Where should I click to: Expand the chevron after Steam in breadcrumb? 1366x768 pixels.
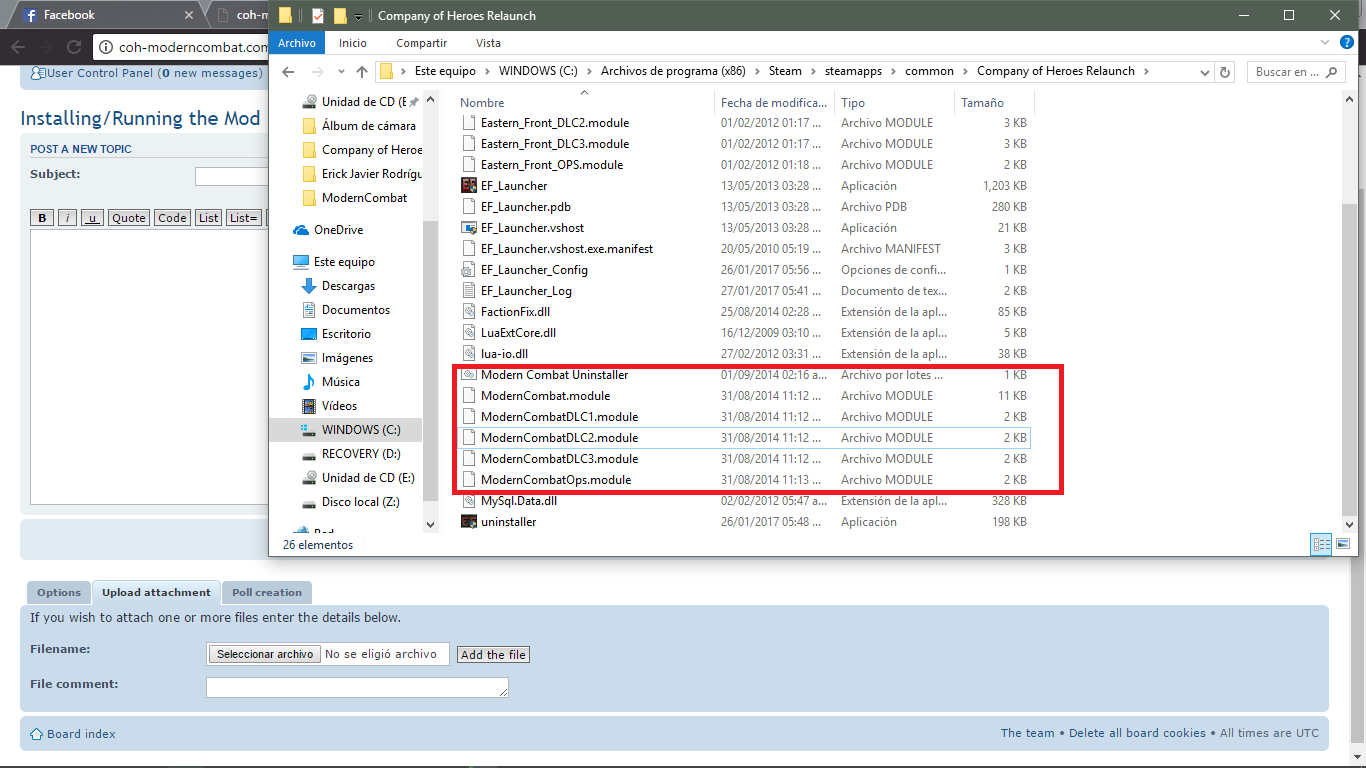[x=813, y=72]
